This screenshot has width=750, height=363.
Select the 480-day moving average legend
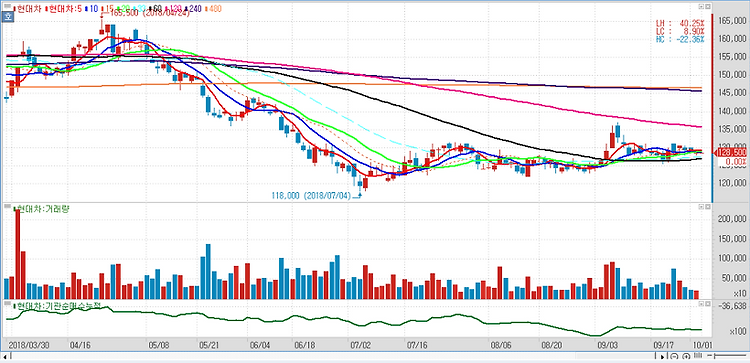click(214, 9)
